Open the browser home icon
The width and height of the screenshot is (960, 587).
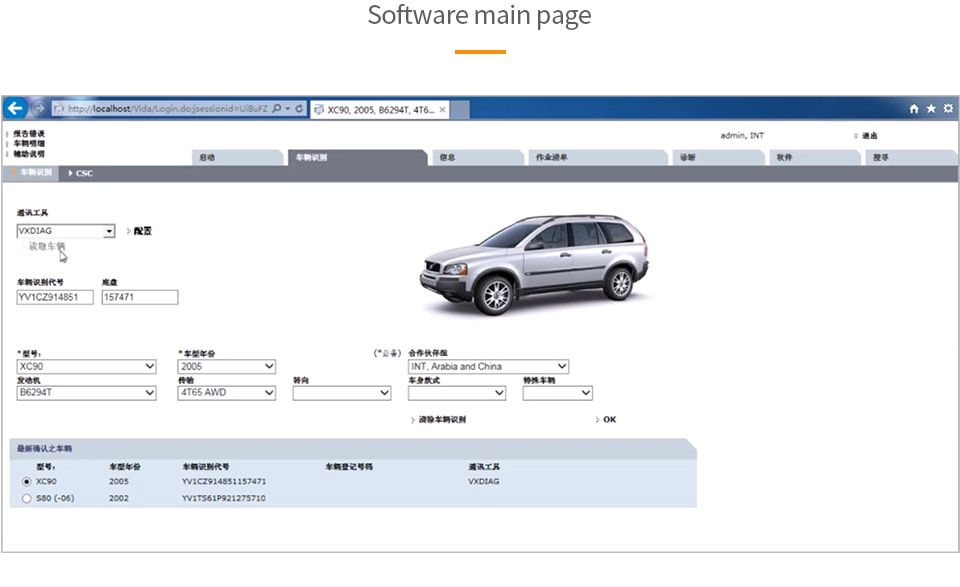click(x=914, y=108)
